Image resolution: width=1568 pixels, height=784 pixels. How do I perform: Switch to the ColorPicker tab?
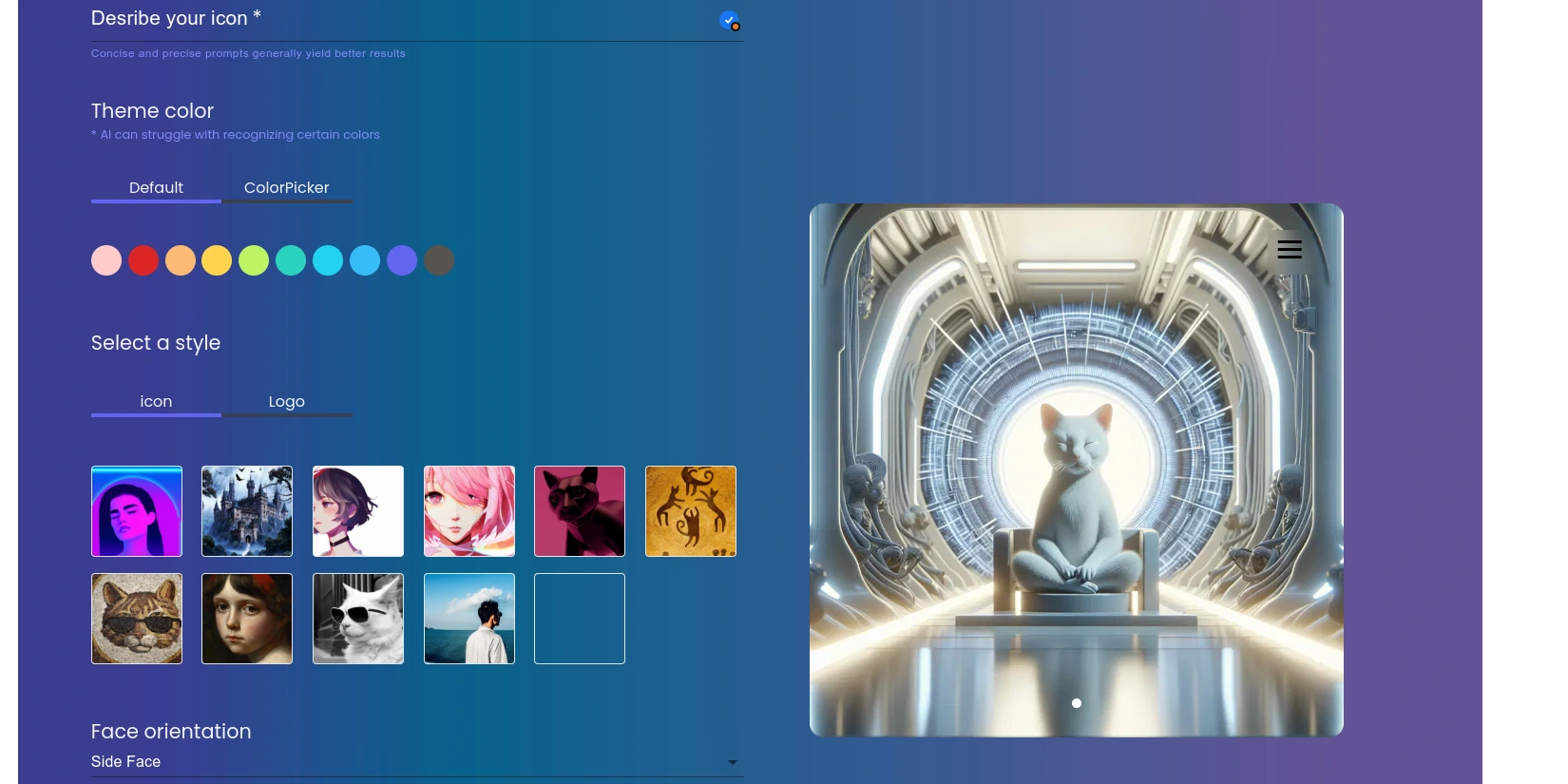coord(287,188)
